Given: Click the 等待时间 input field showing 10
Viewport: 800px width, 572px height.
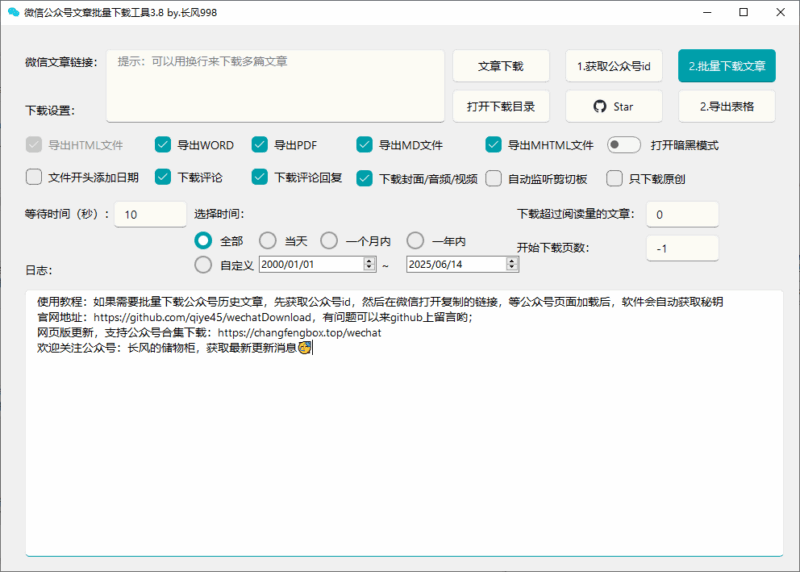Looking at the screenshot, I should click(151, 214).
